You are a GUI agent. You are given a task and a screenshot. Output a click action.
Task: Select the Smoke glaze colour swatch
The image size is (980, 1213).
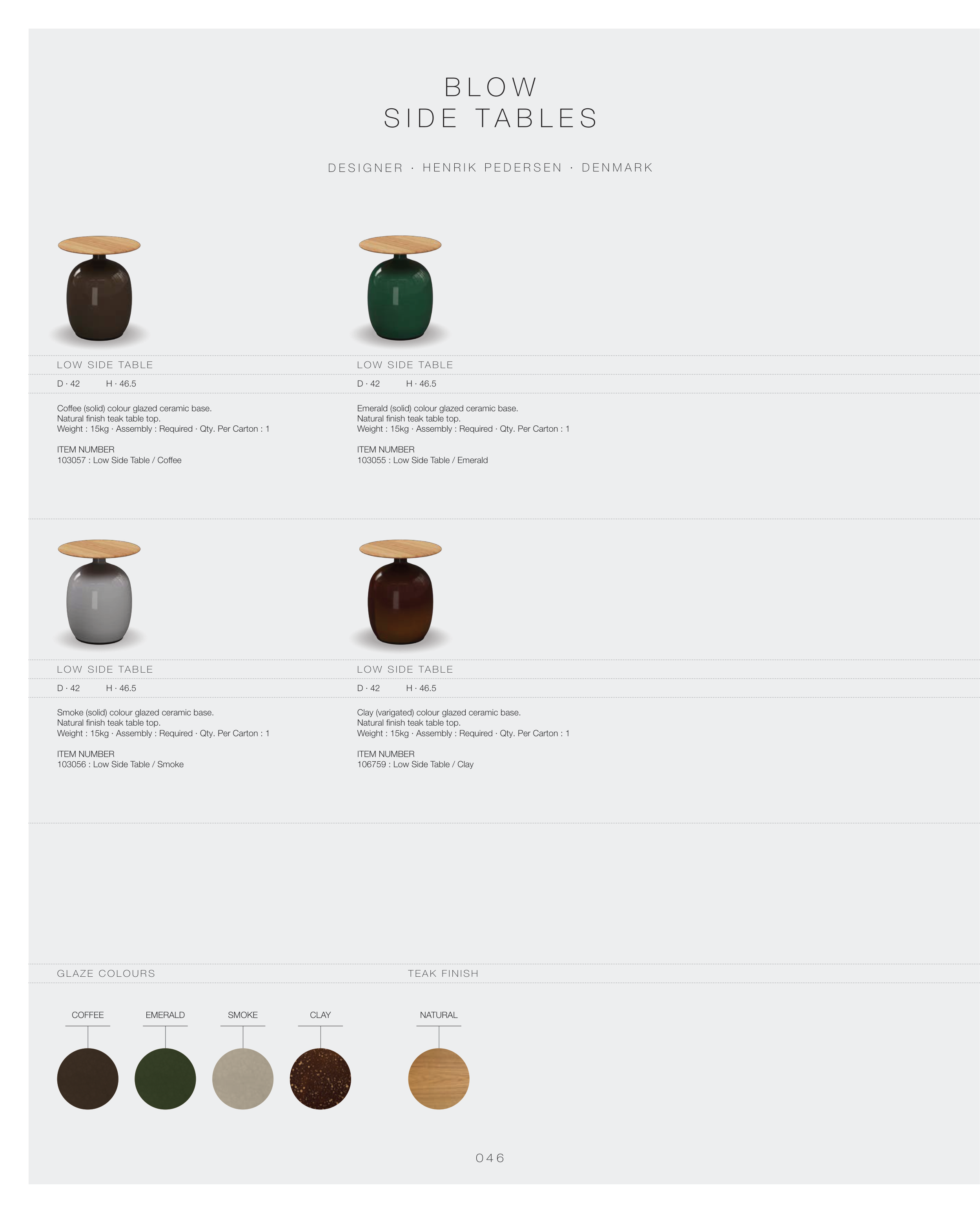243,1079
